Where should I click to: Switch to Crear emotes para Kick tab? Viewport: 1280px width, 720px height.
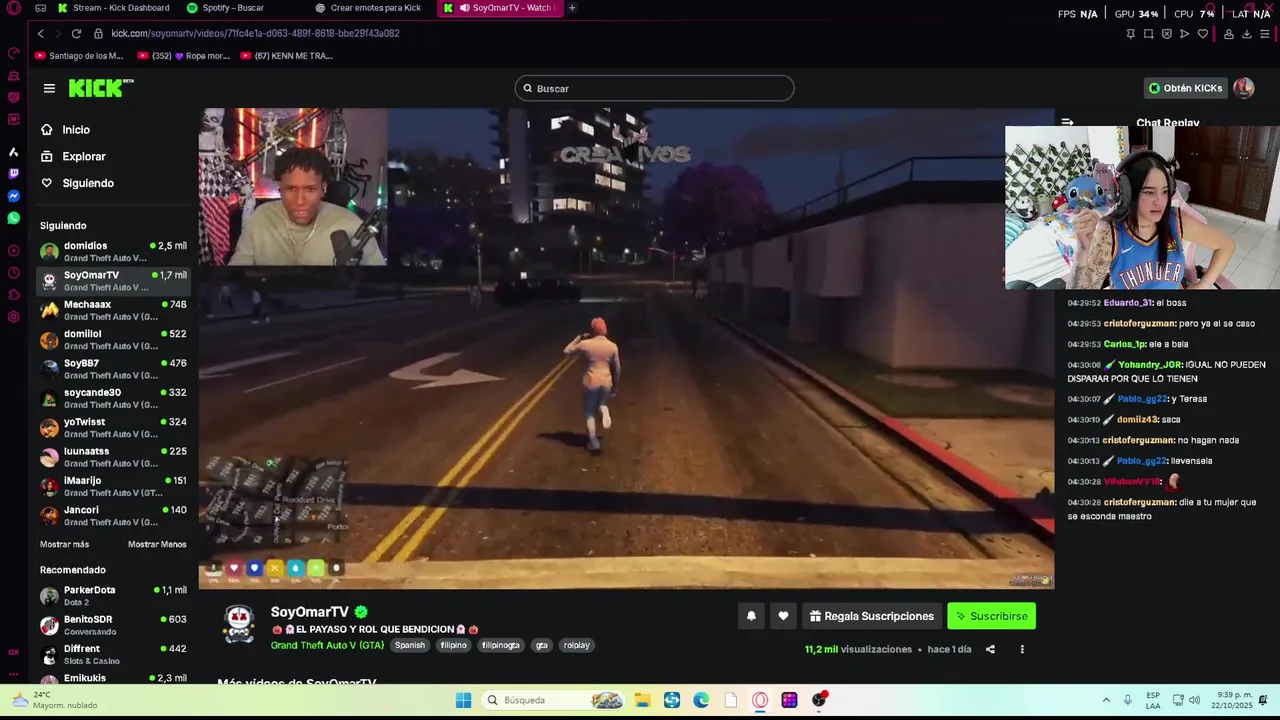[x=368, y=8]
